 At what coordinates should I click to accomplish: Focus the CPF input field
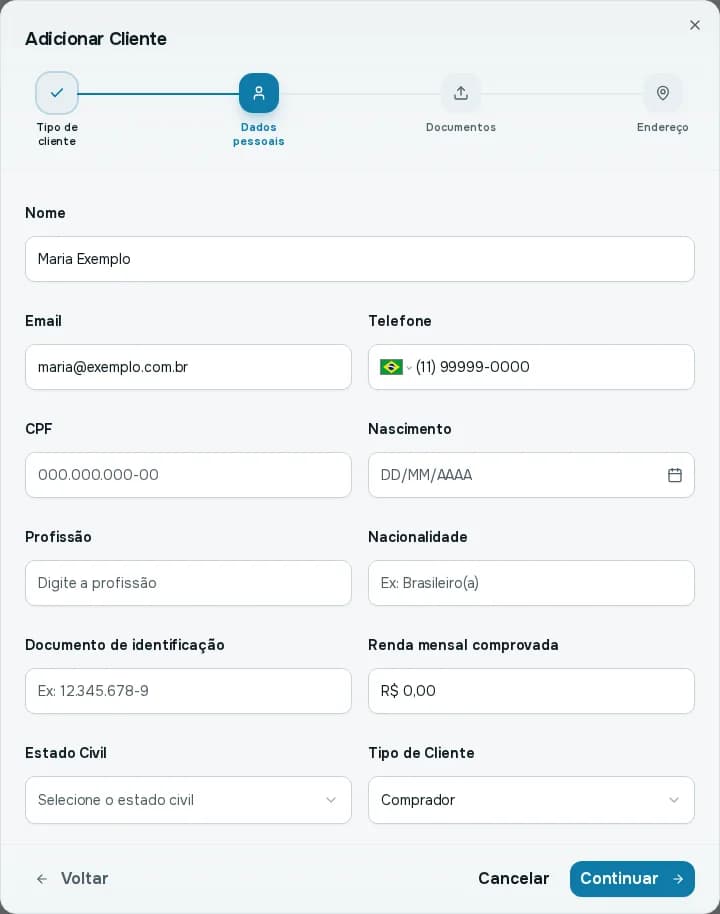[x=188, y=475]
